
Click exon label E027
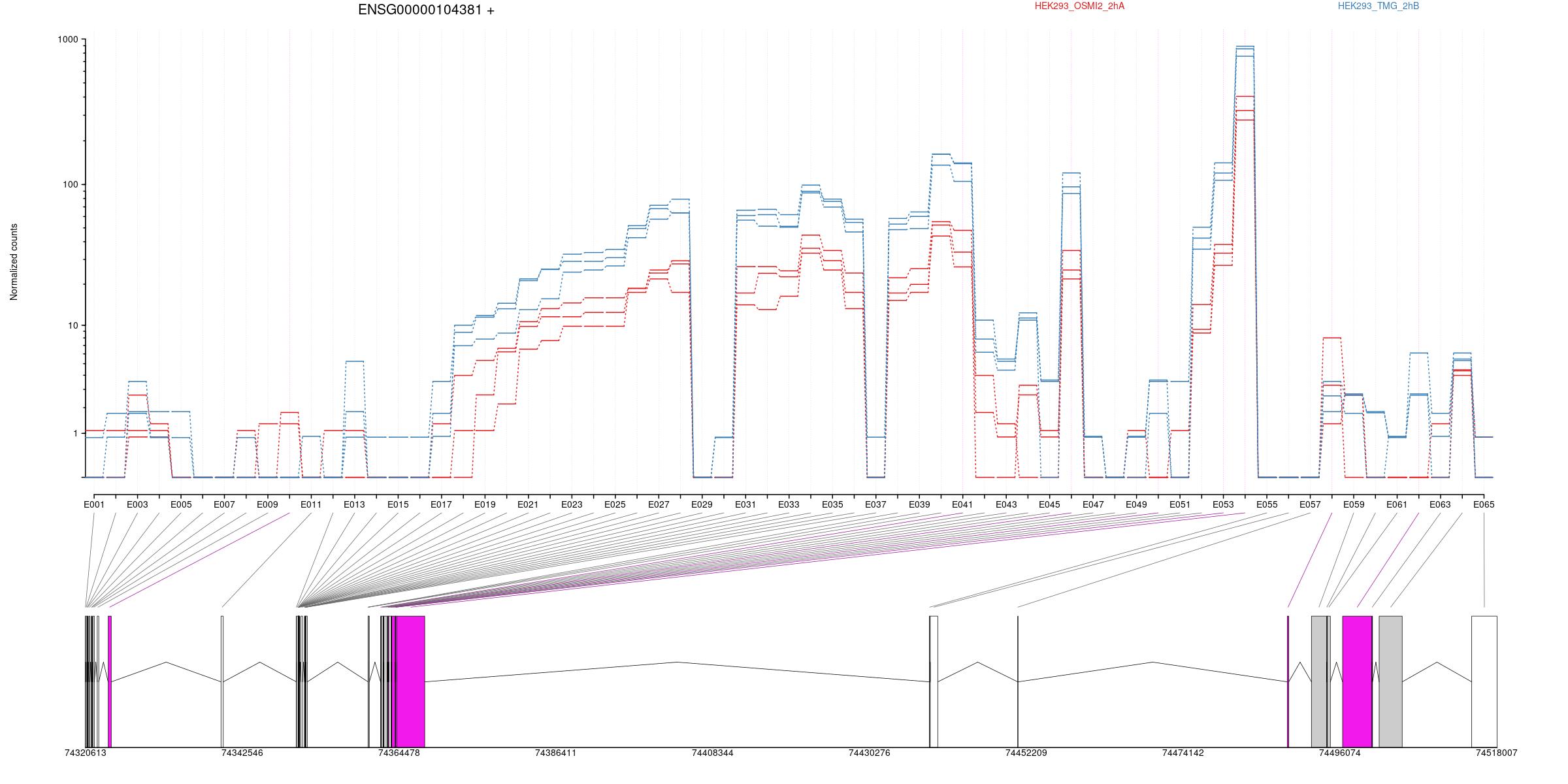pyautogui.click(x=659, y=504)
